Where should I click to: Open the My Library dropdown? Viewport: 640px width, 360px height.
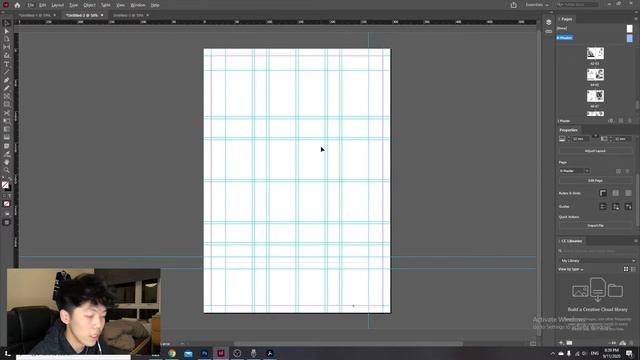pos(598,260)
